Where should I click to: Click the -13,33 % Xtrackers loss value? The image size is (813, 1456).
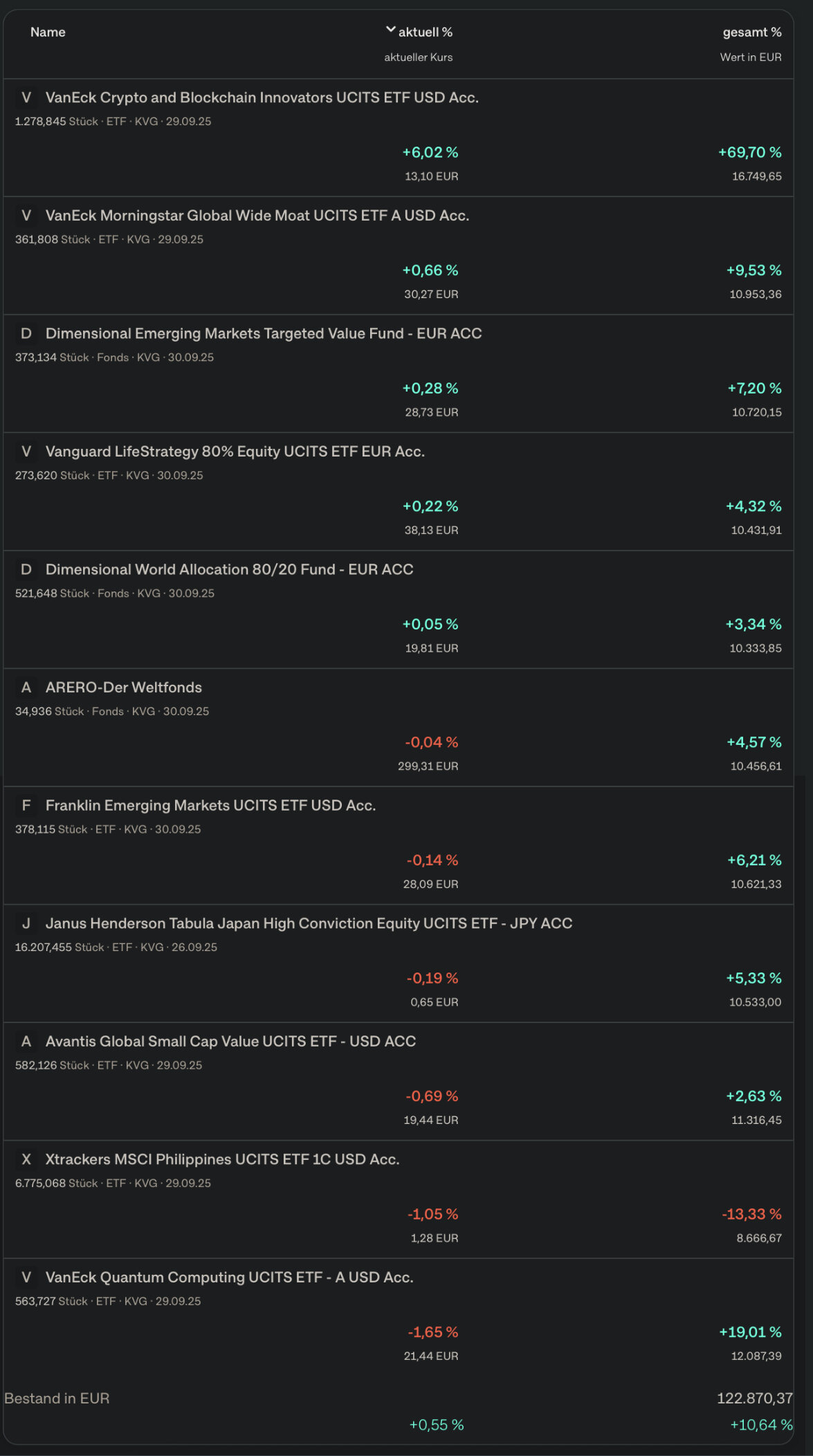(x=751, y=1214)
